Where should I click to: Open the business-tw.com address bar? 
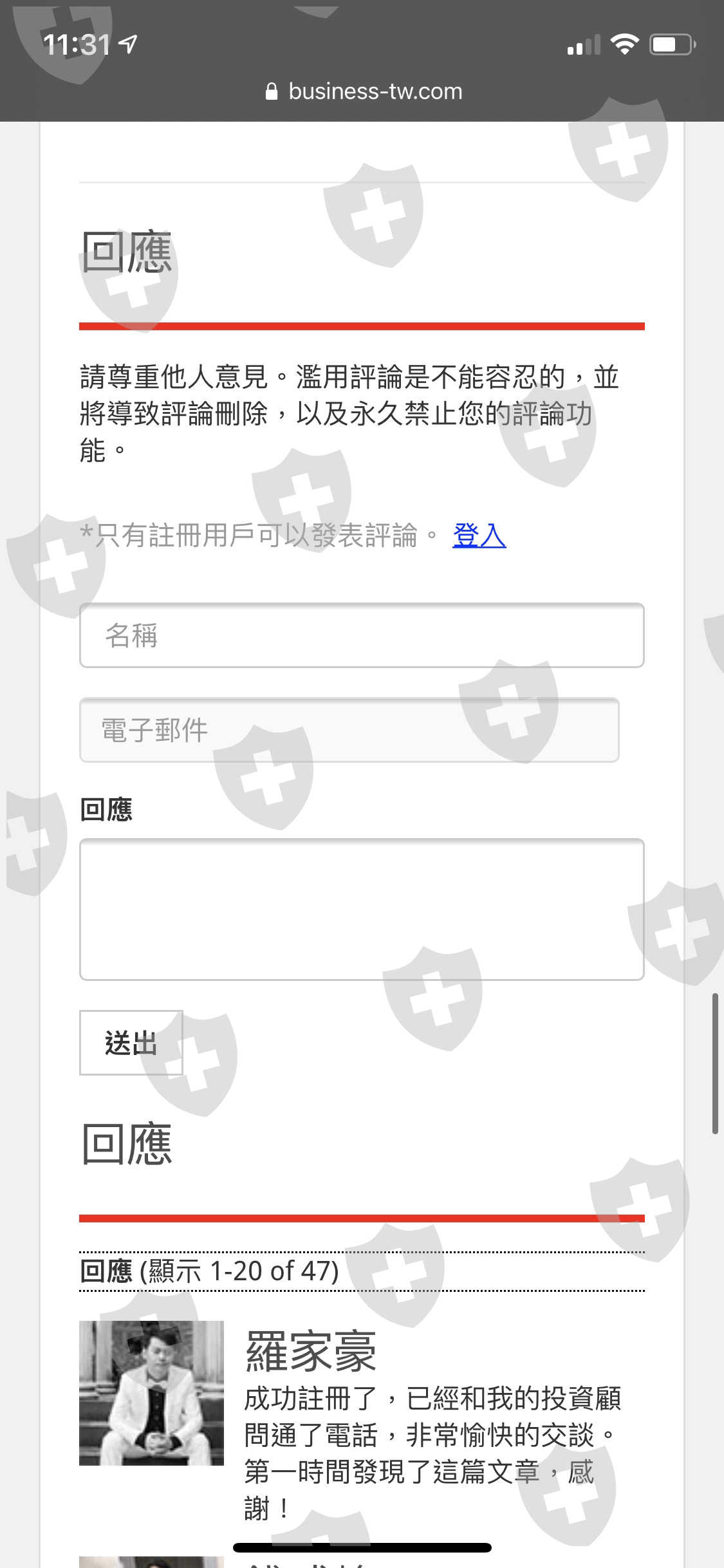tap(363, 91)
